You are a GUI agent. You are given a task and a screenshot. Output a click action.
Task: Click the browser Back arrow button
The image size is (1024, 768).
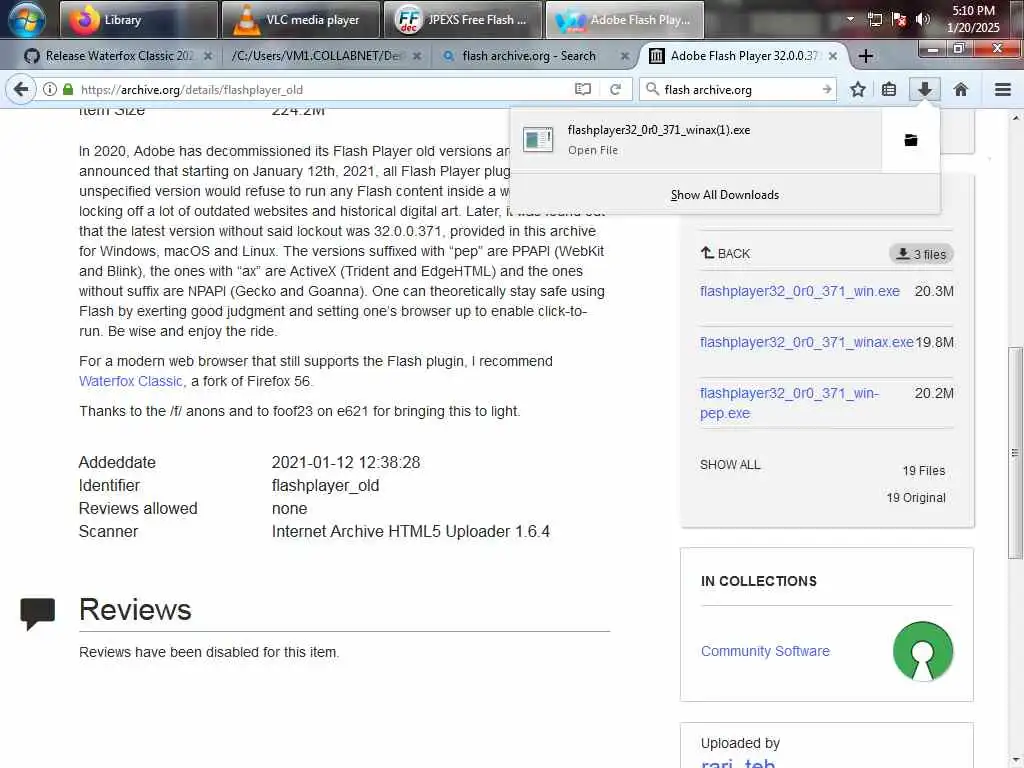click(21, 89)
